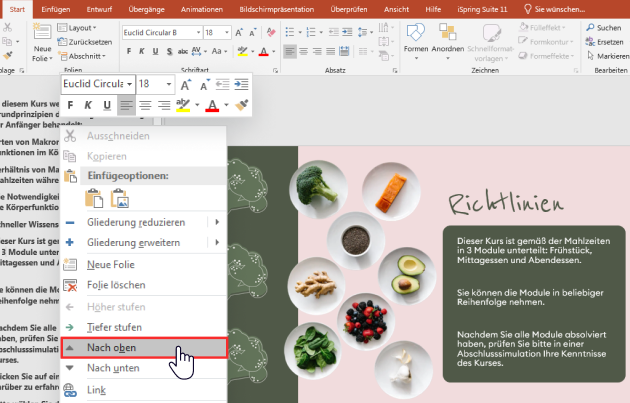Toggle bold in the mini toolbar
The image size is (630, 403).
[x=69, y=105]
